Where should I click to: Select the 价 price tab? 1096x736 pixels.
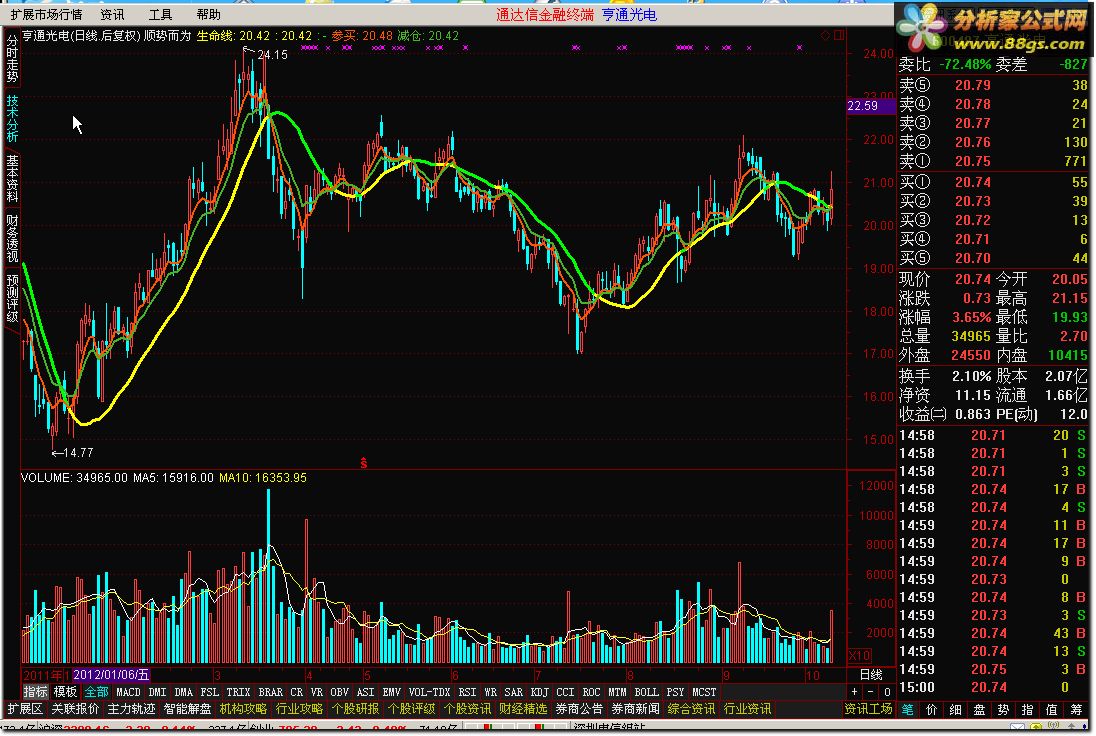[x=931, y=709]
